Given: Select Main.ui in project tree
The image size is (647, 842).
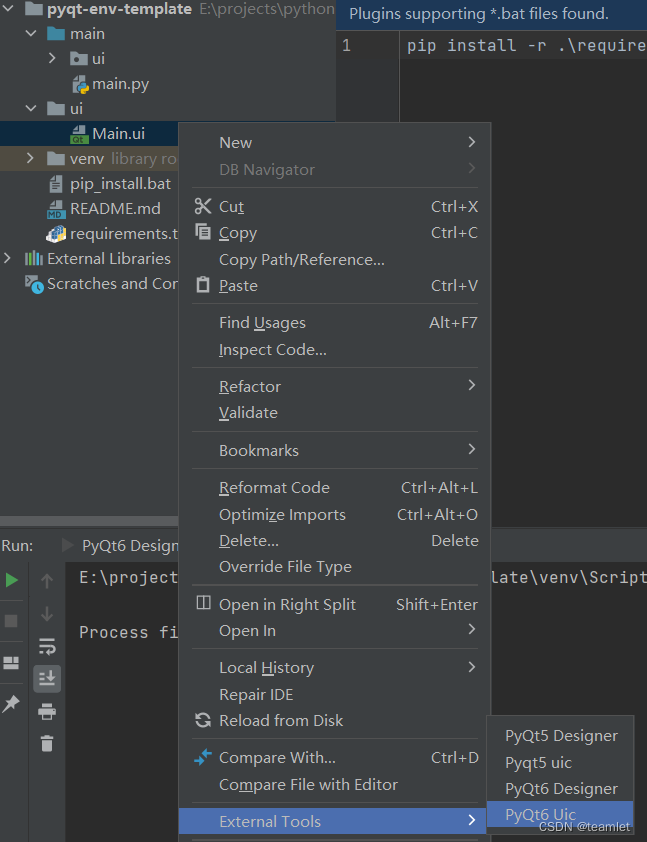Looking at the screenshot, I should [118, 134].
